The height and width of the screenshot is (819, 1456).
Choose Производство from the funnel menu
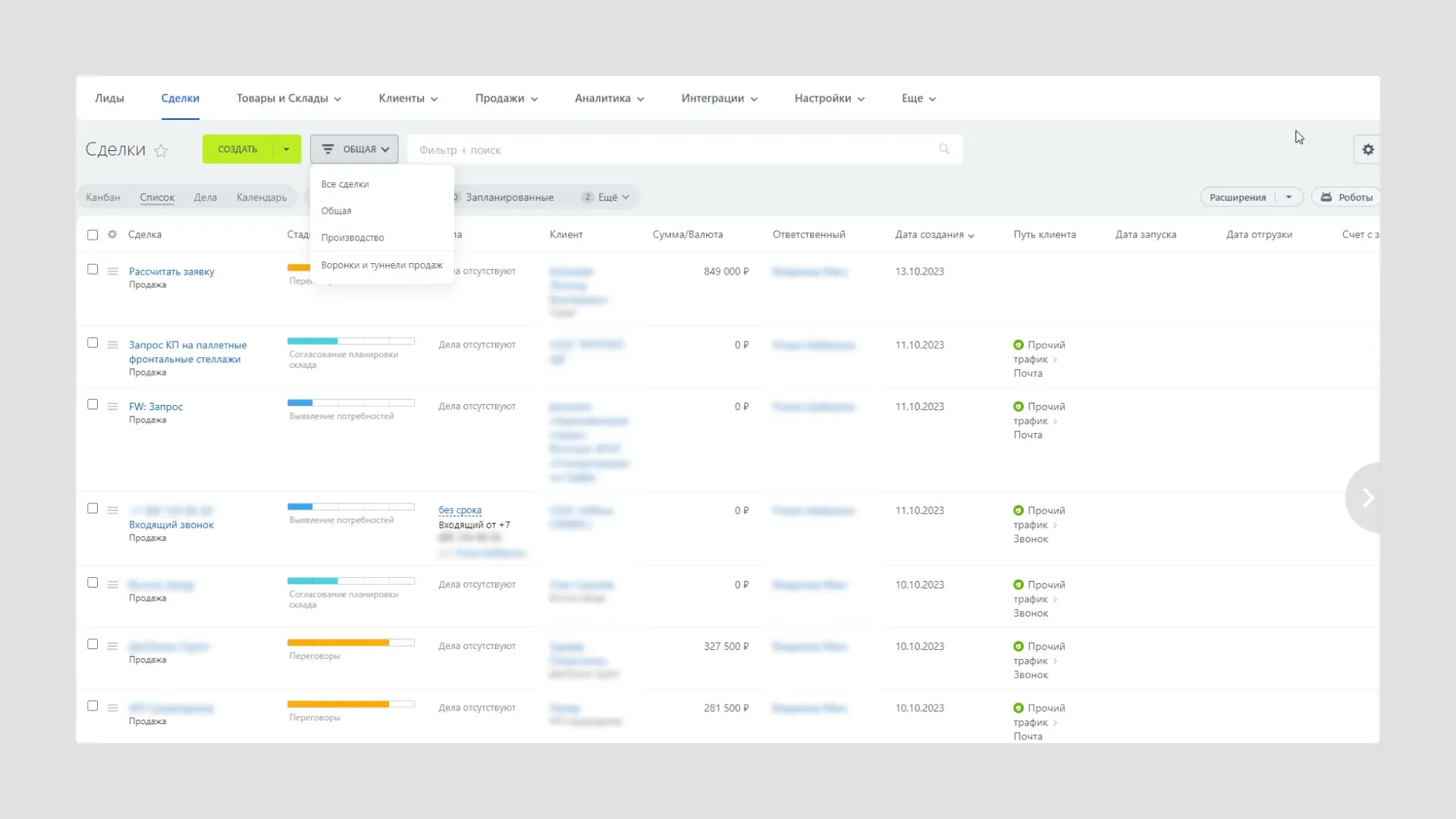tap(353, 237)
